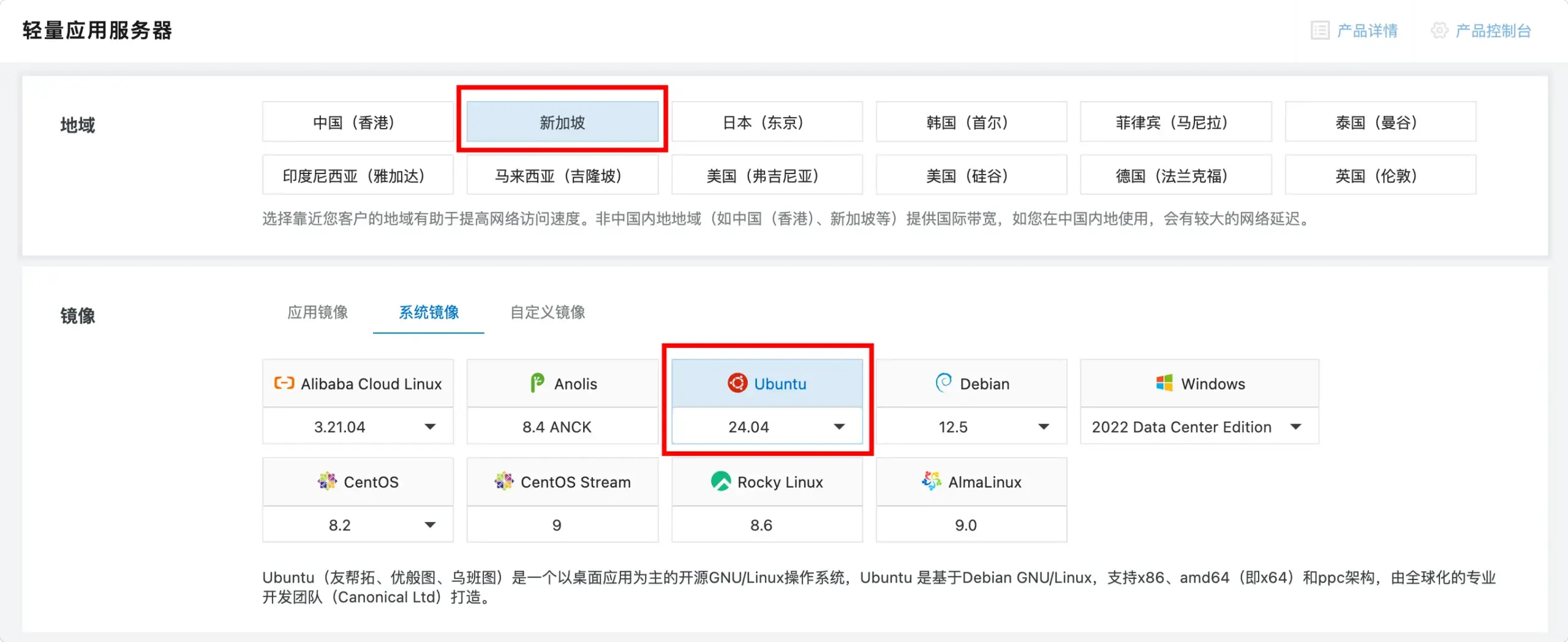Switch to 系统镜像 tab
The height and width of the screenshot is (642, 1568).
click(x=429, y=312)
